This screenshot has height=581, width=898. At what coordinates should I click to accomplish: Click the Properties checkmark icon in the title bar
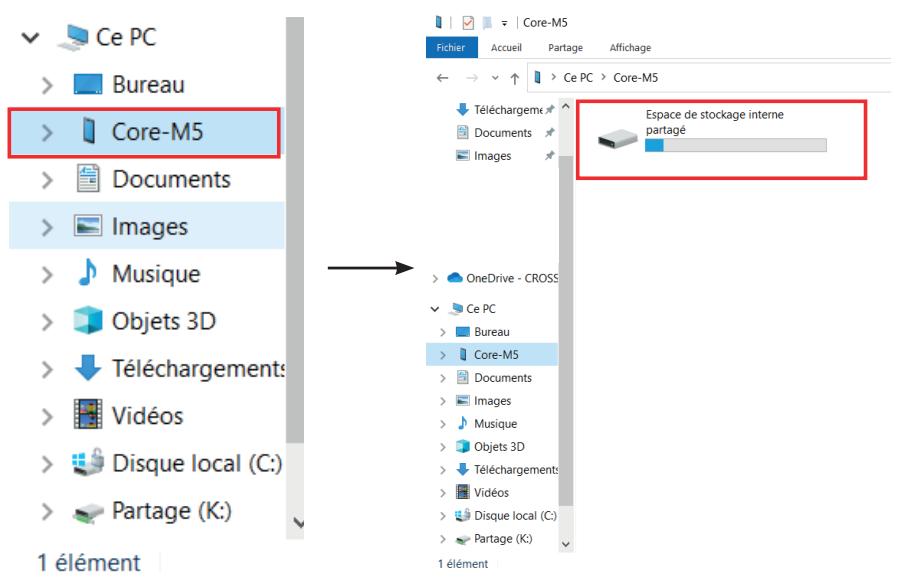[468, 22]
